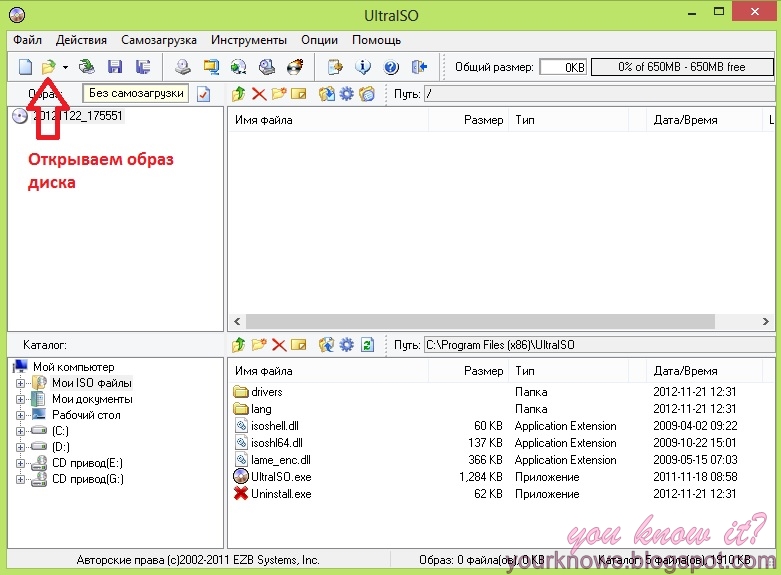Click the blue Help question mark icon

coord(391,67)
